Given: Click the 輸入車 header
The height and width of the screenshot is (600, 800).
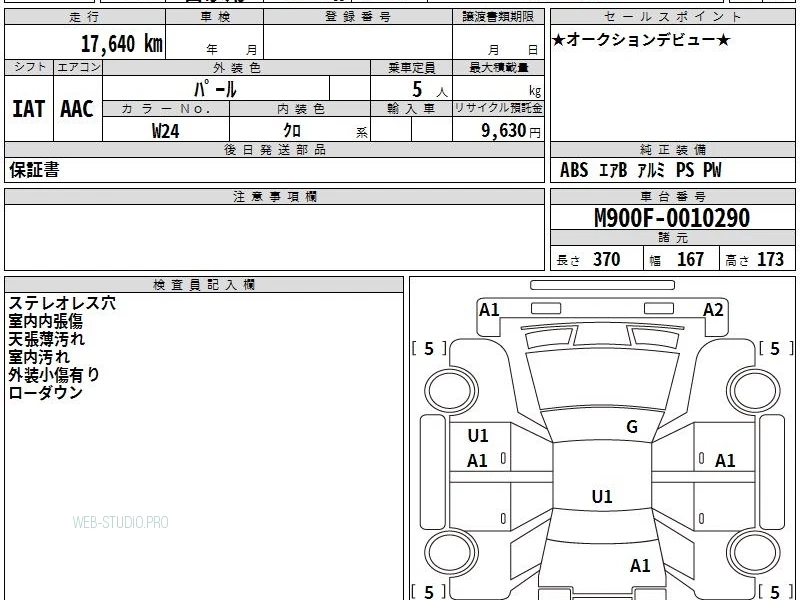Looking at the screenshot, I should pyautogui.click(x=411, y=109).
